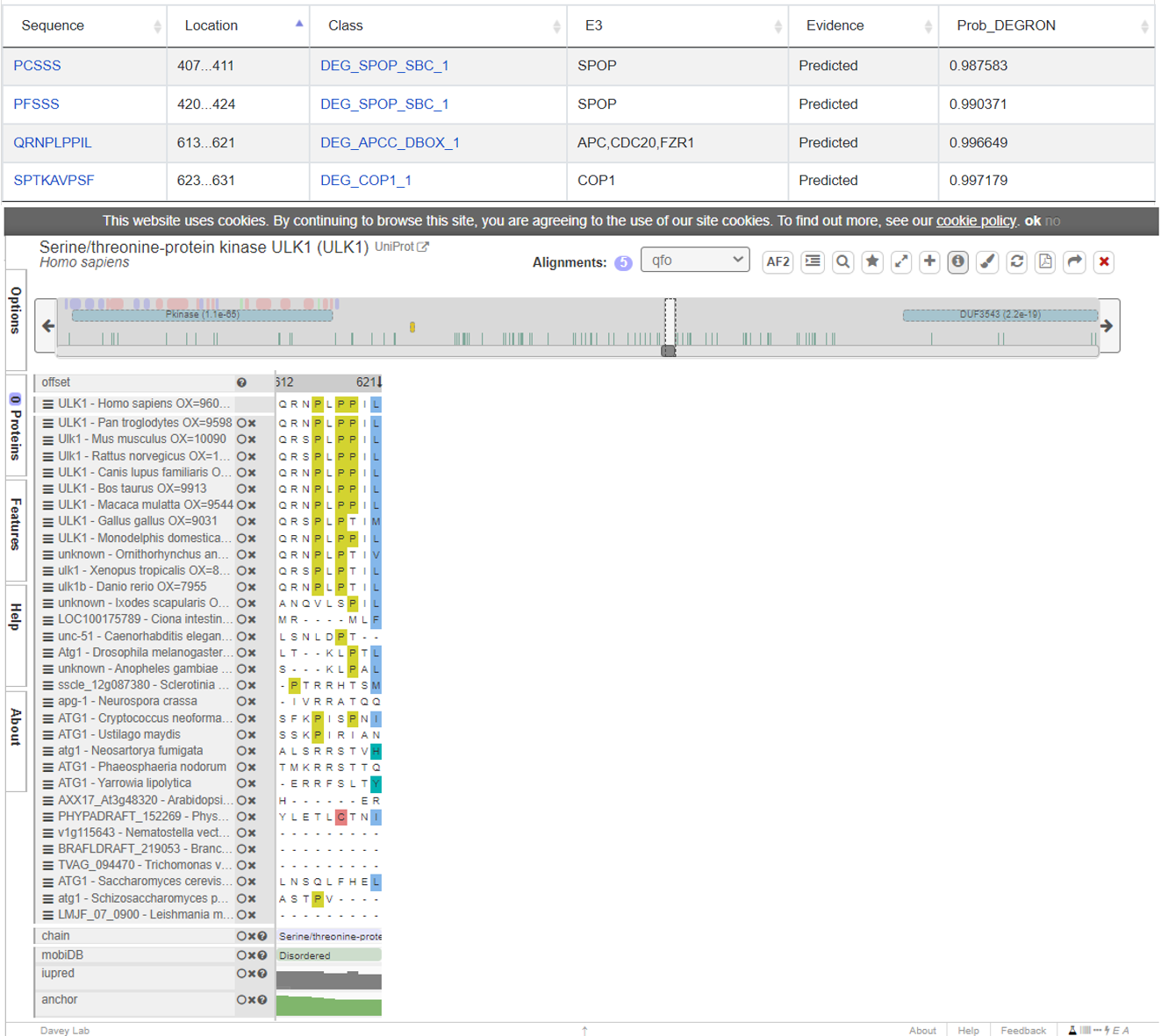The image size is (1161, 1036).
Task: Click the paintbrush color scheme icon
Action: [987, 261]
